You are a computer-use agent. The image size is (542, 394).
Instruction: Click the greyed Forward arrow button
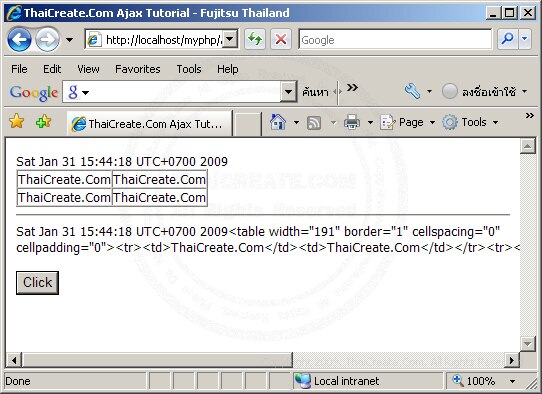(47, 40)
